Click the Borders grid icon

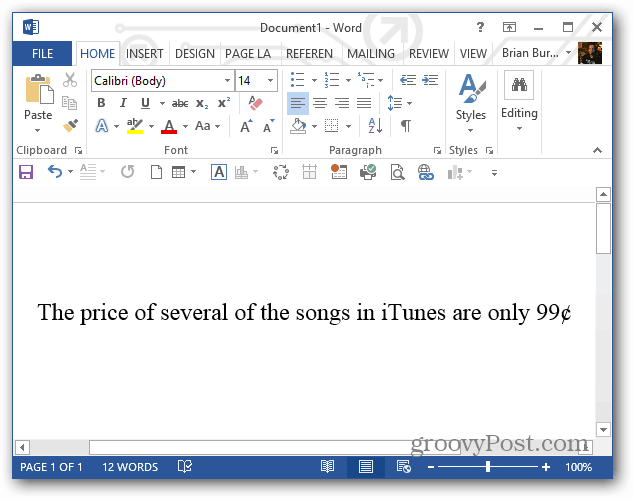pyautogui.click(x=331, y=126)
